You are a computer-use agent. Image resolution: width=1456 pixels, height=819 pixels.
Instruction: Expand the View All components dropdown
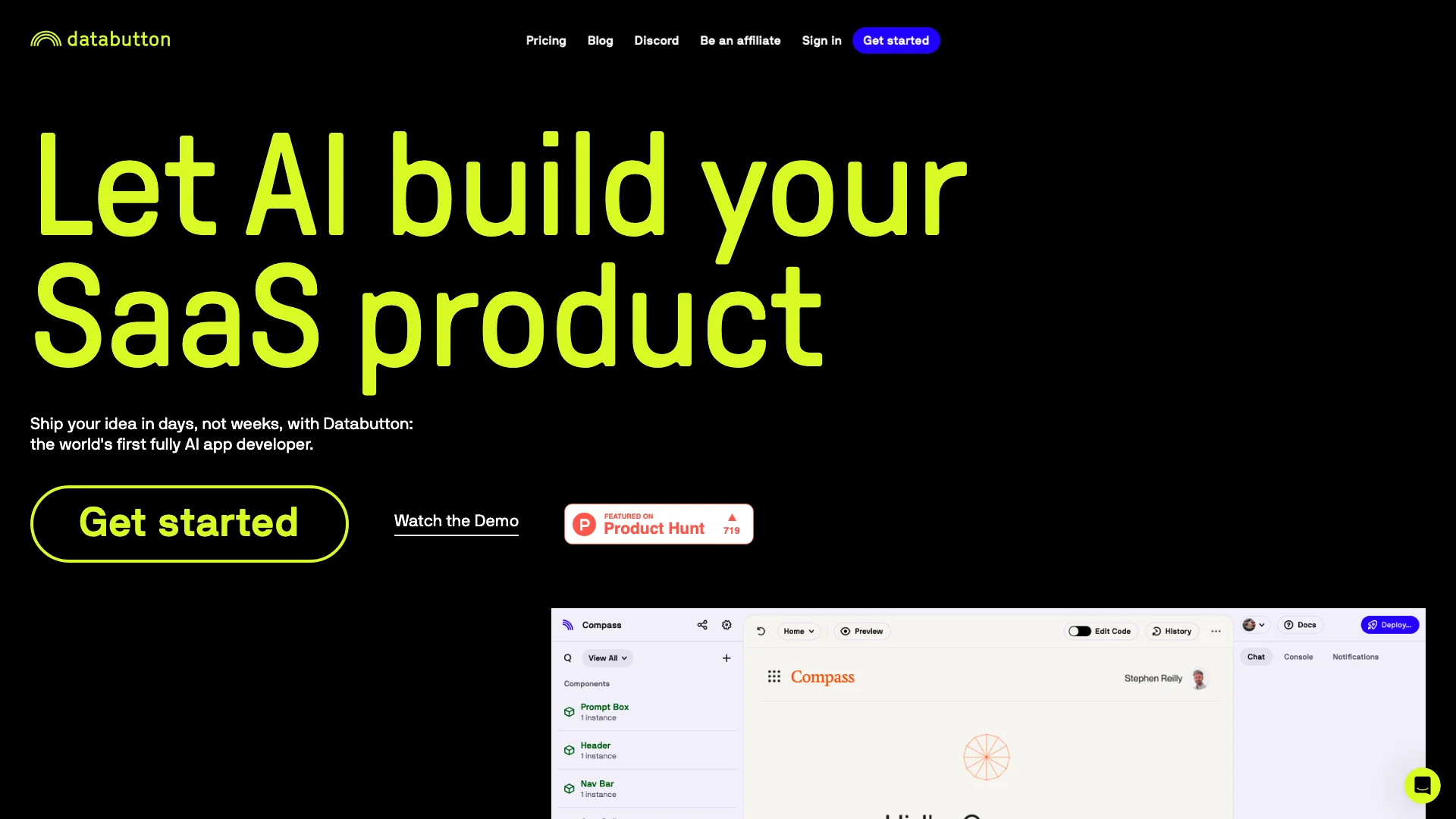point(607,658)
